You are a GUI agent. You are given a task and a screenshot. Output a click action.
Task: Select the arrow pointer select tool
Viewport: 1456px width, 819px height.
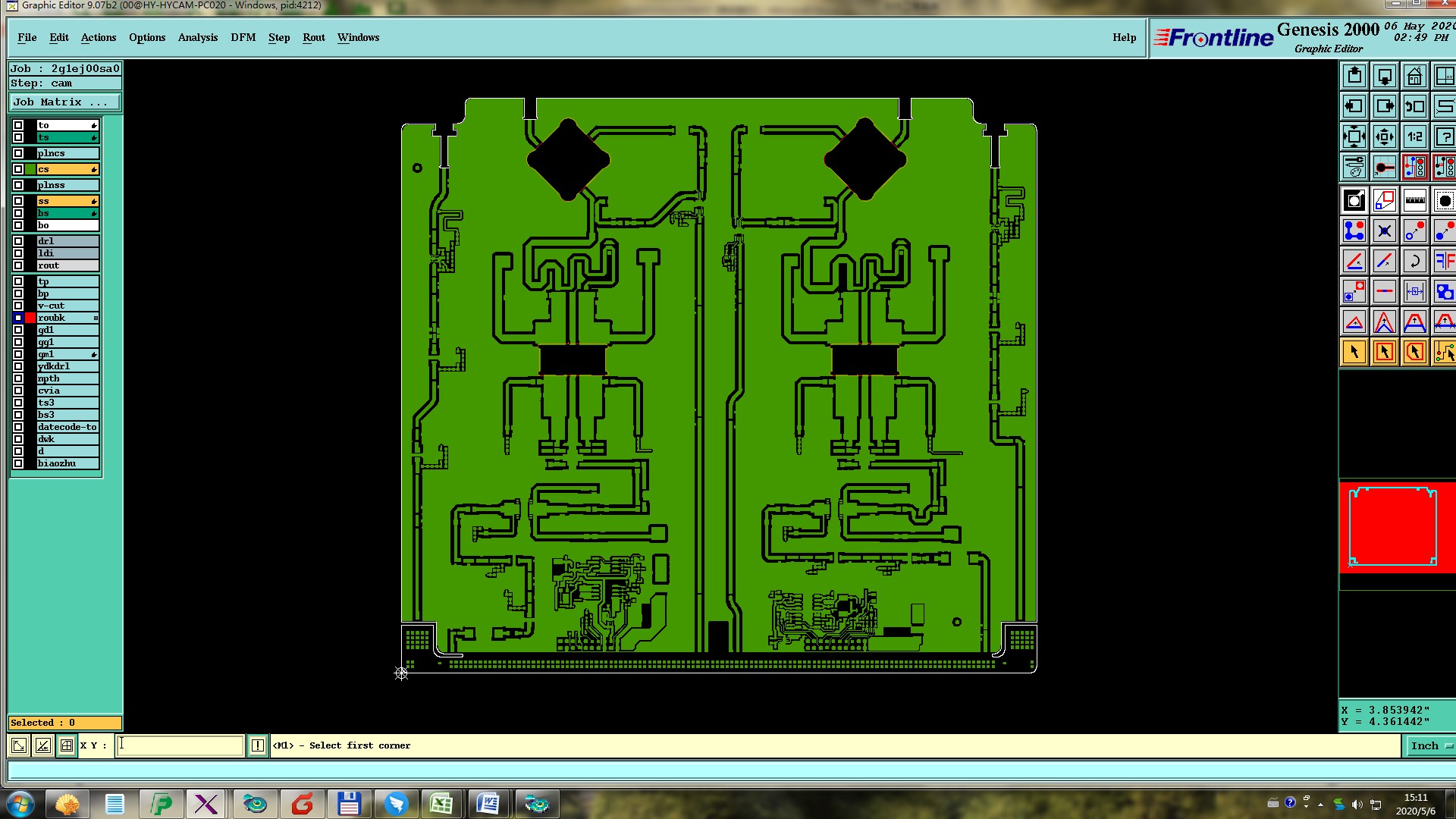pyautogui.click(x=1354, y=352)
